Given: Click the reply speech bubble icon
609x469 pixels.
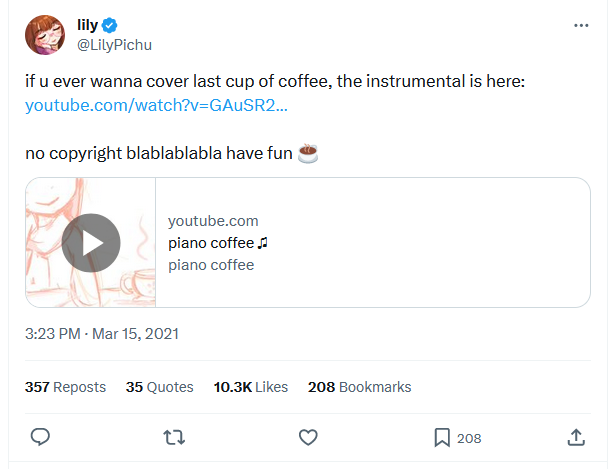Looking at the screenshot, I should coord(41,437).
